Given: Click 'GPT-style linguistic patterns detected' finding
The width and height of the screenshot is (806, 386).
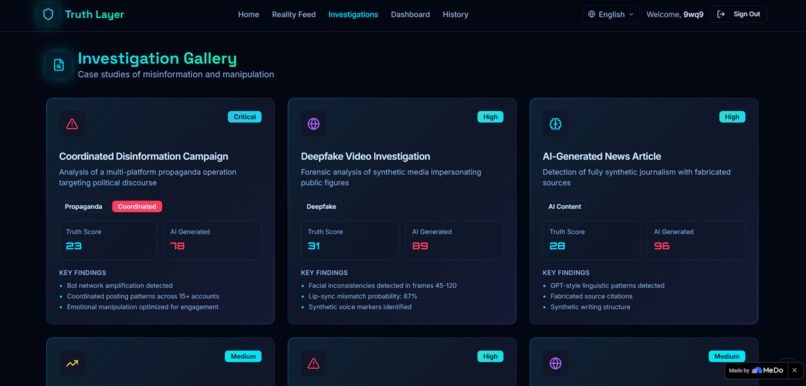Looking at the screenshot, I should 608,285.
